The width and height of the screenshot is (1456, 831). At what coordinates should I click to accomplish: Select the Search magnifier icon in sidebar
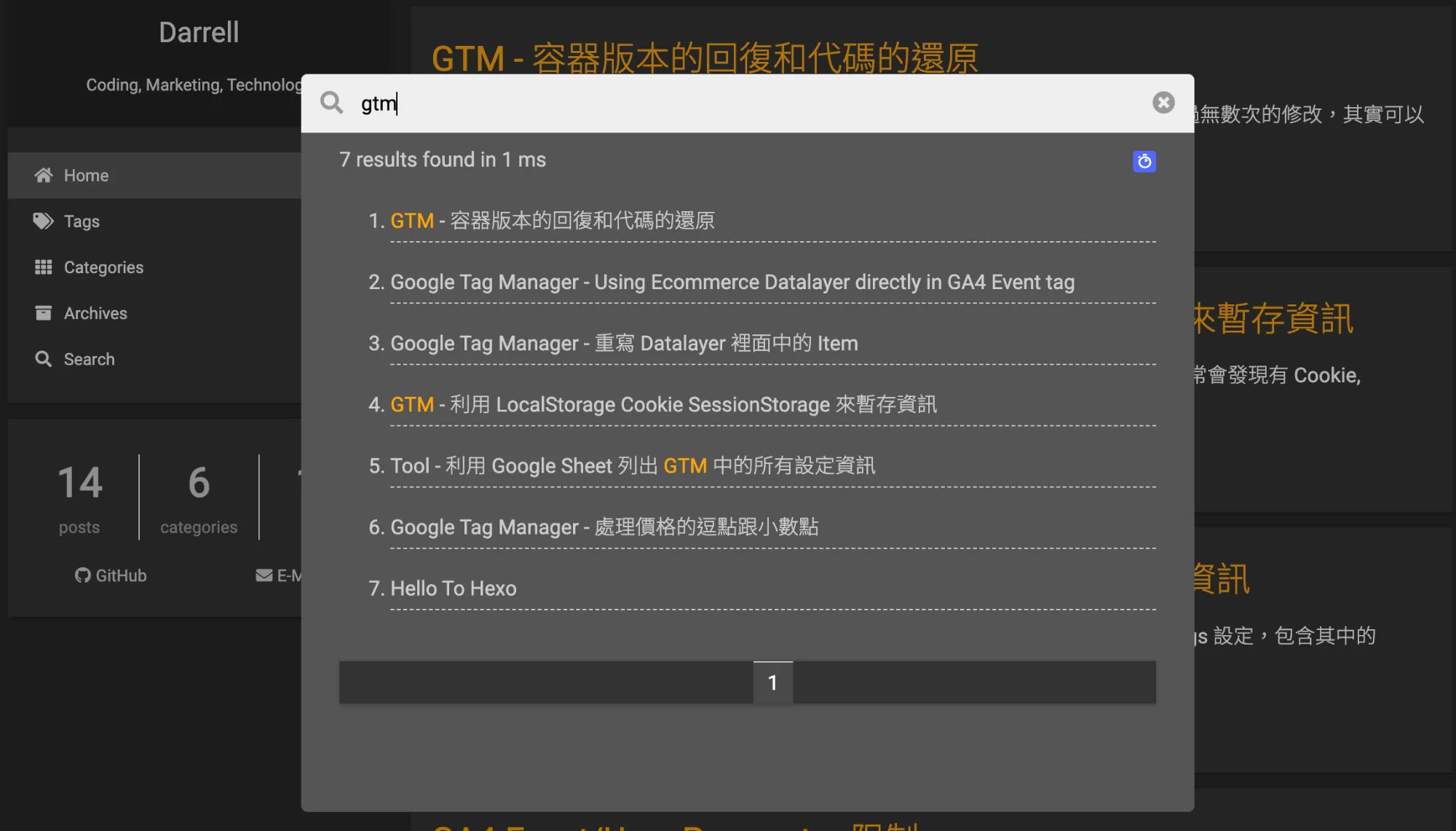44,359
